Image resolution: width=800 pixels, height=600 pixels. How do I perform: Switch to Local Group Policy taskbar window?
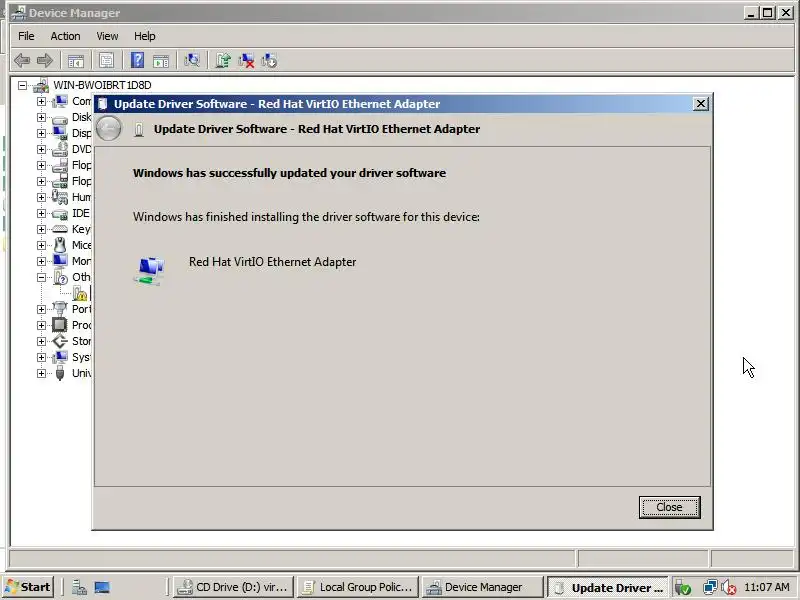click(358, 587)
